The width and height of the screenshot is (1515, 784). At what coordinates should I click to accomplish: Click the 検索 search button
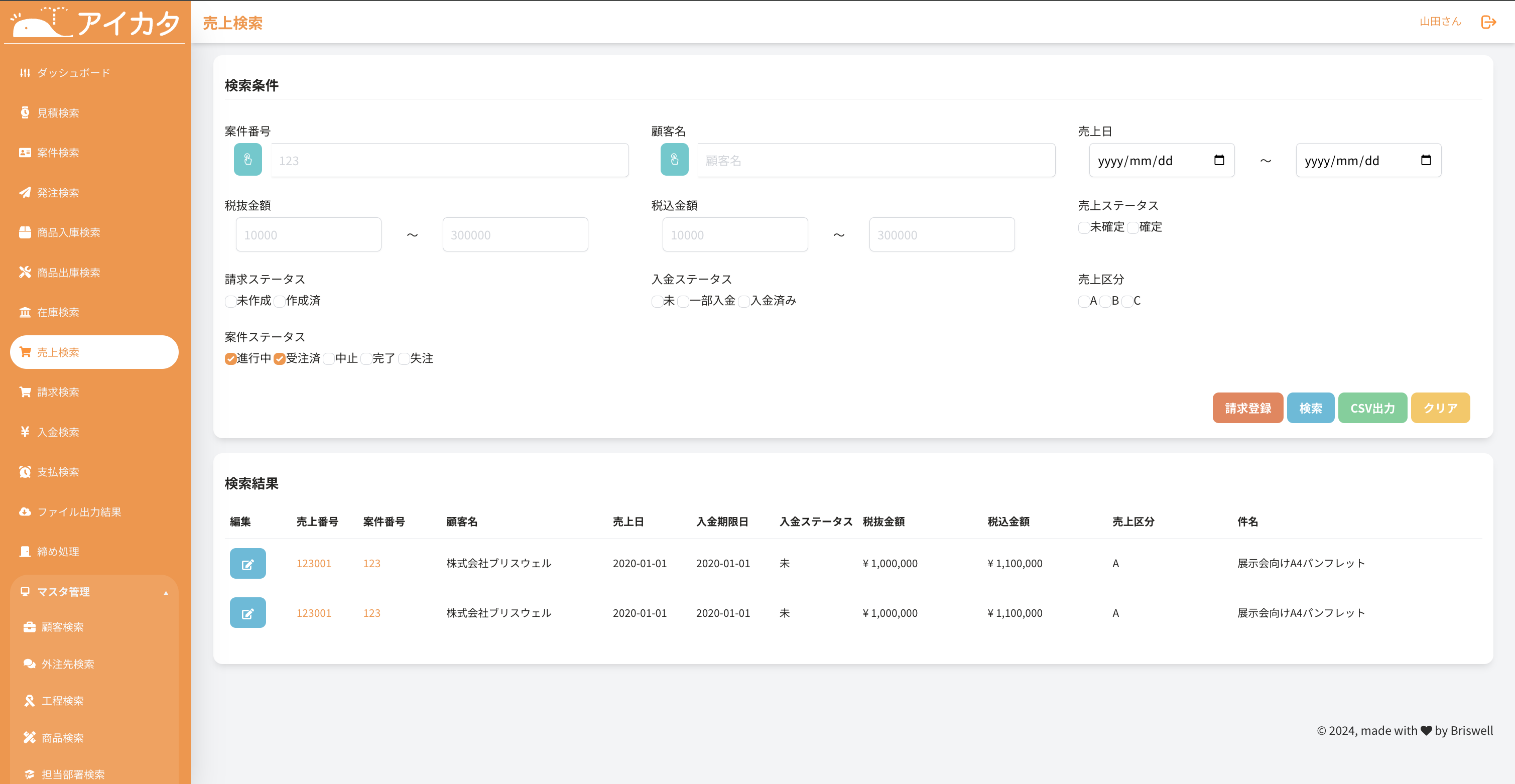click(x=1310, y=408)
